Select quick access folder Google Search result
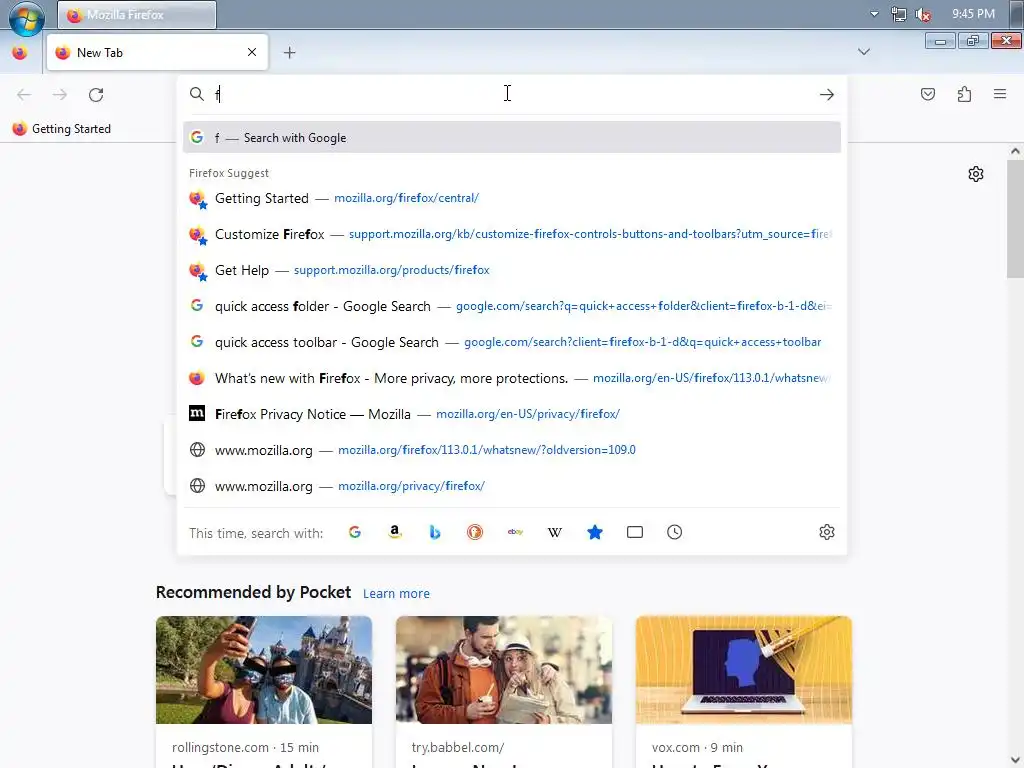 (x=511, y=306)
